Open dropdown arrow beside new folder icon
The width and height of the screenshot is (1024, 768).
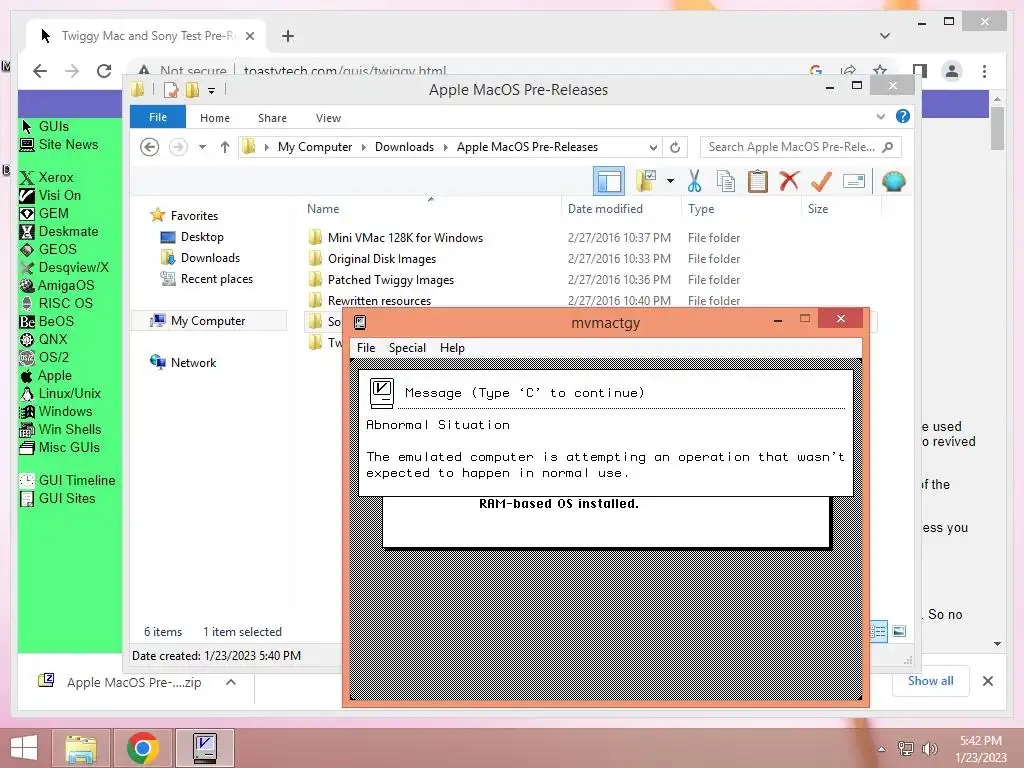click(x=670, y=181)
